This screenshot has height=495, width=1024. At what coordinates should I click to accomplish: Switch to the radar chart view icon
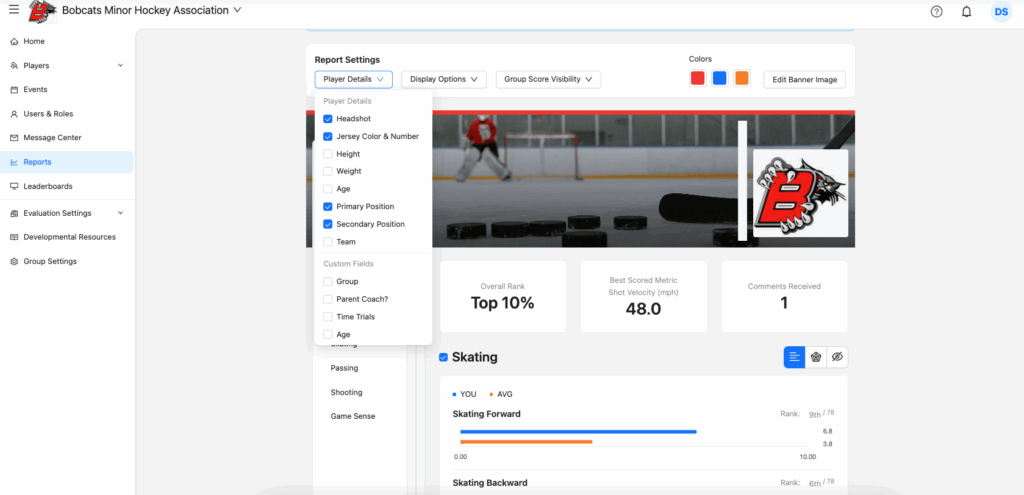816,357
